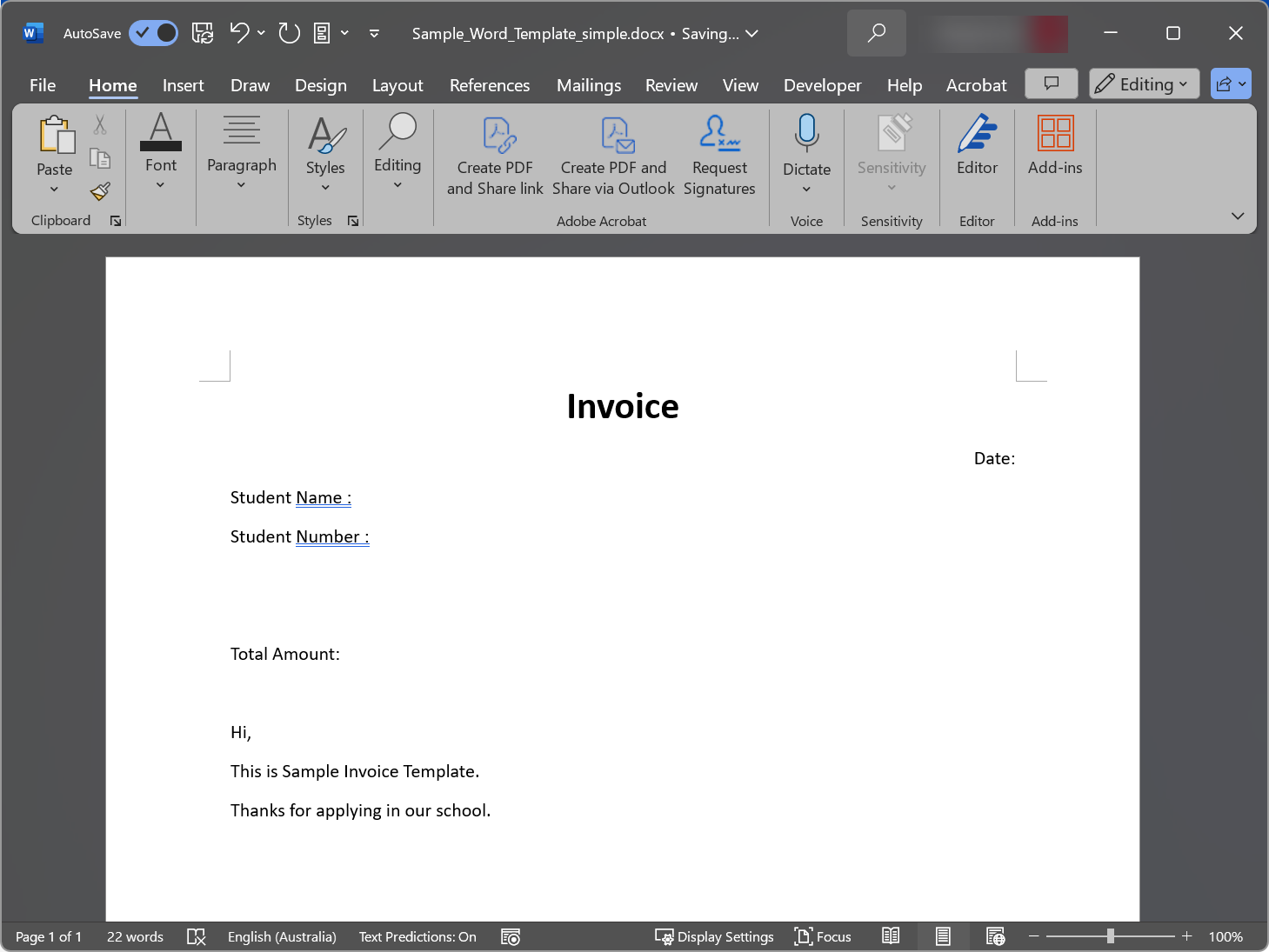Expand the Editing mode dropdown
Image resolution: width=1269 pixels, height=952 pixels.
point(1144,84)
